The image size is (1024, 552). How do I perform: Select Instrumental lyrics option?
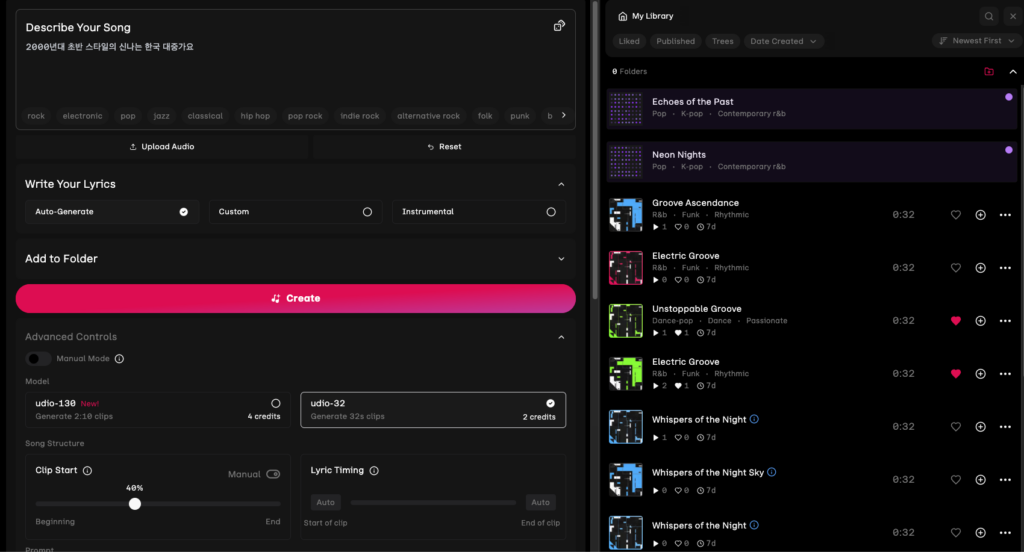click(479, 212)
